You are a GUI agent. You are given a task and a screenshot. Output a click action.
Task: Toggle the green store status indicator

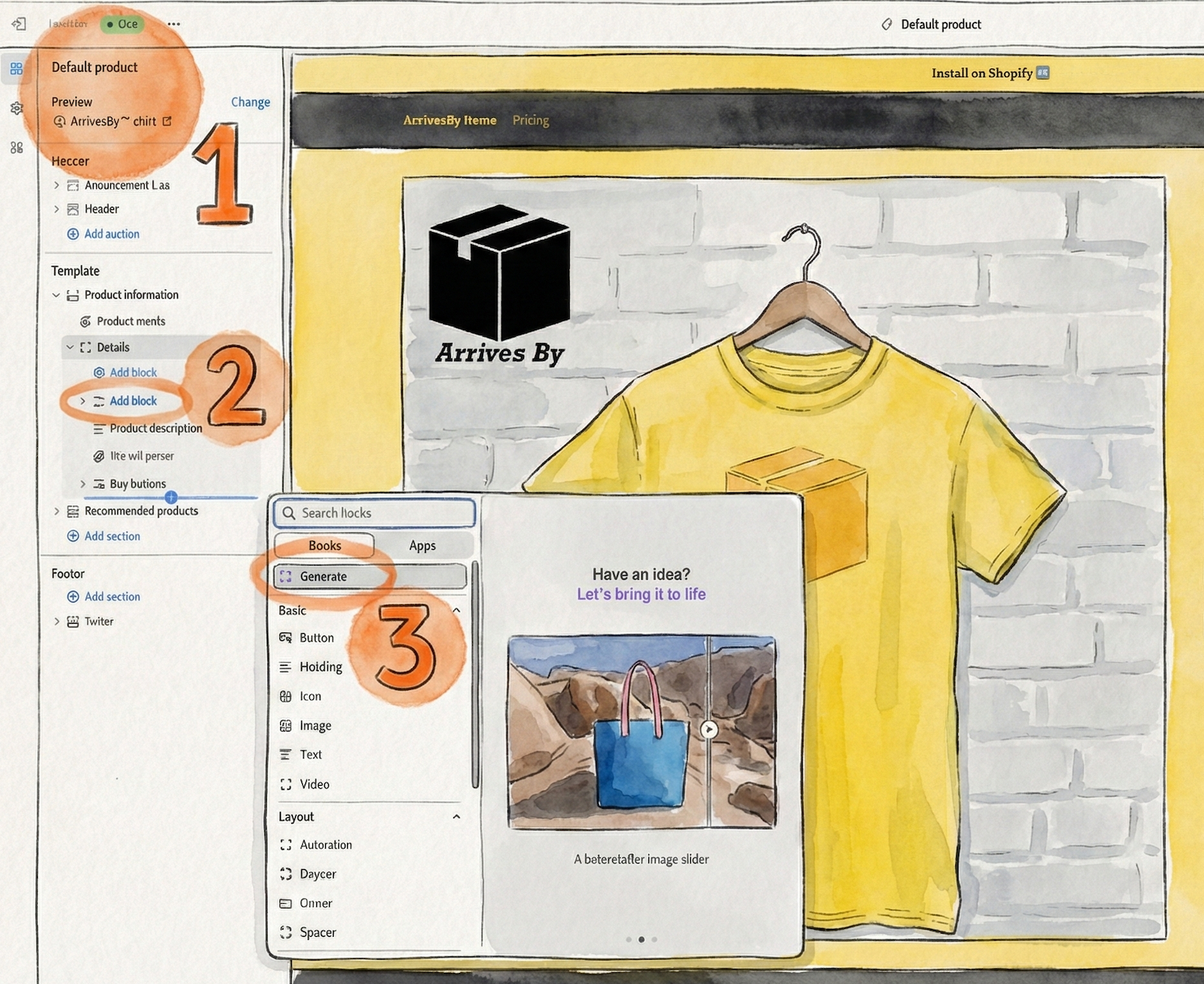pos(122,24)
